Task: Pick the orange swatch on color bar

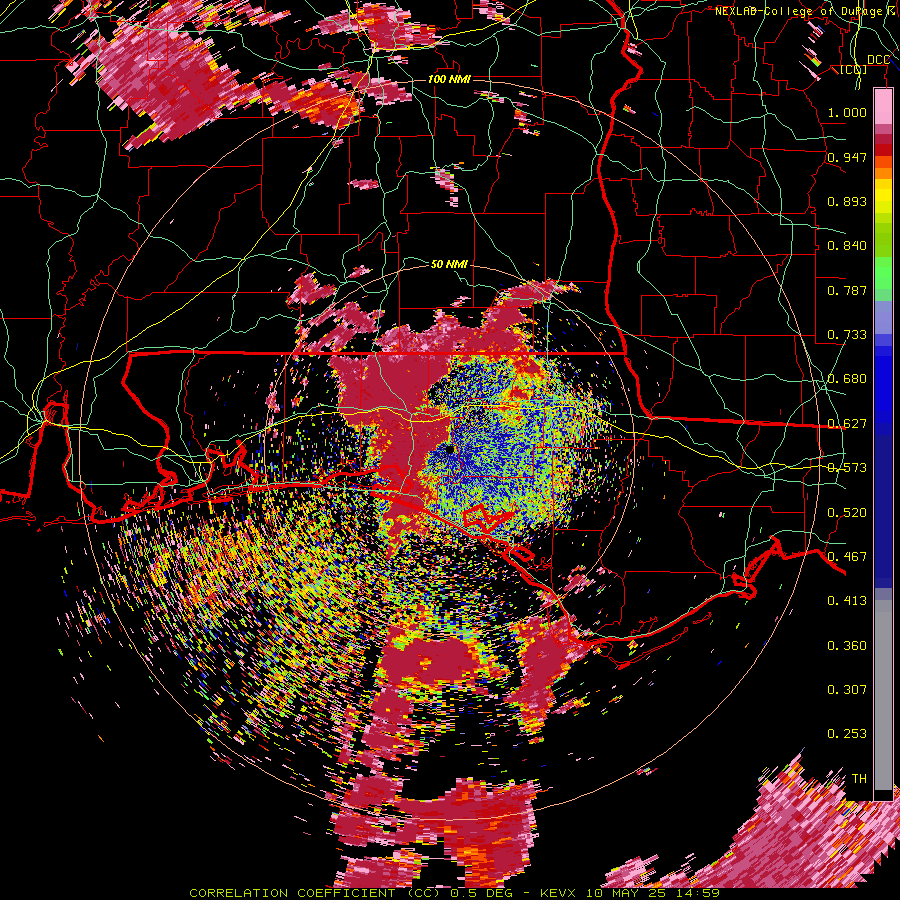Action: click(883, 172)
